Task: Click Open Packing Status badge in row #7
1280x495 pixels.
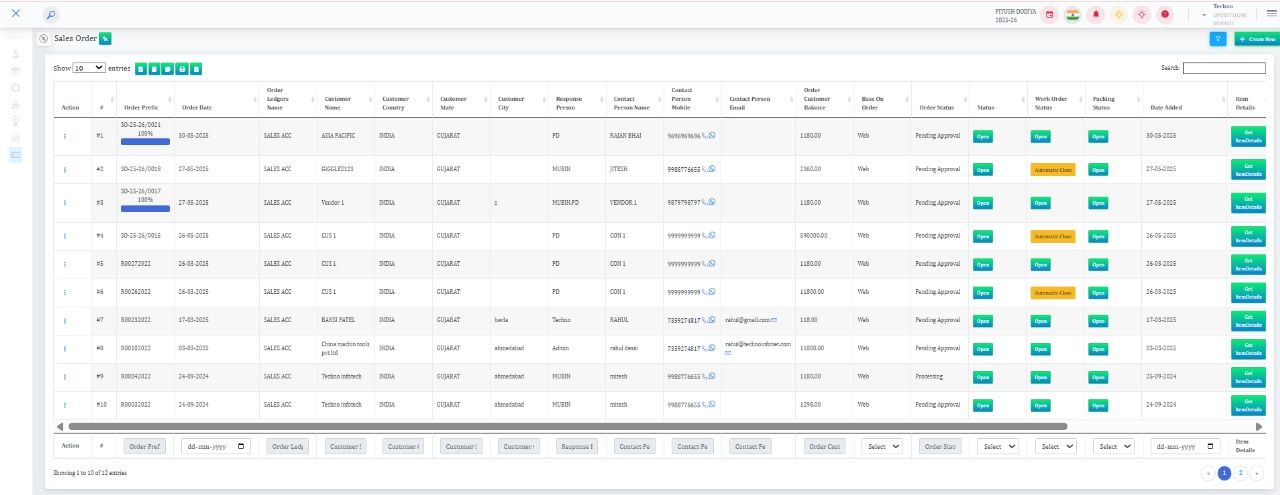Action: [1099, 320]
